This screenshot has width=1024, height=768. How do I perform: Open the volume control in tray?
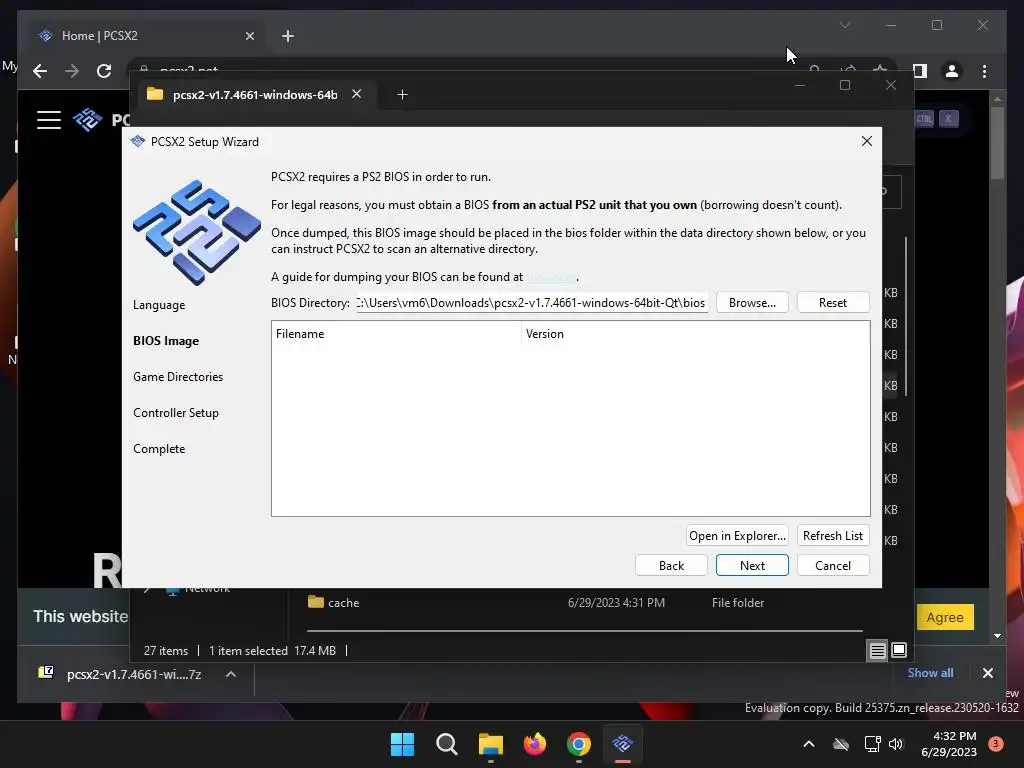[895, 744]
